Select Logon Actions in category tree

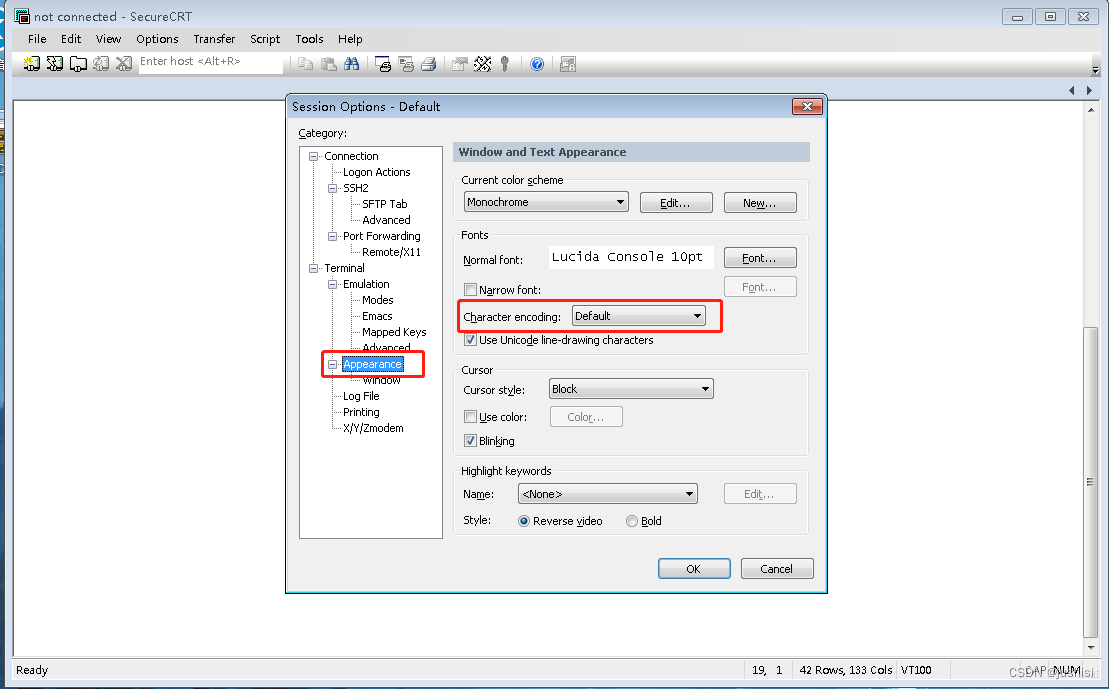(x=376, y=172)
